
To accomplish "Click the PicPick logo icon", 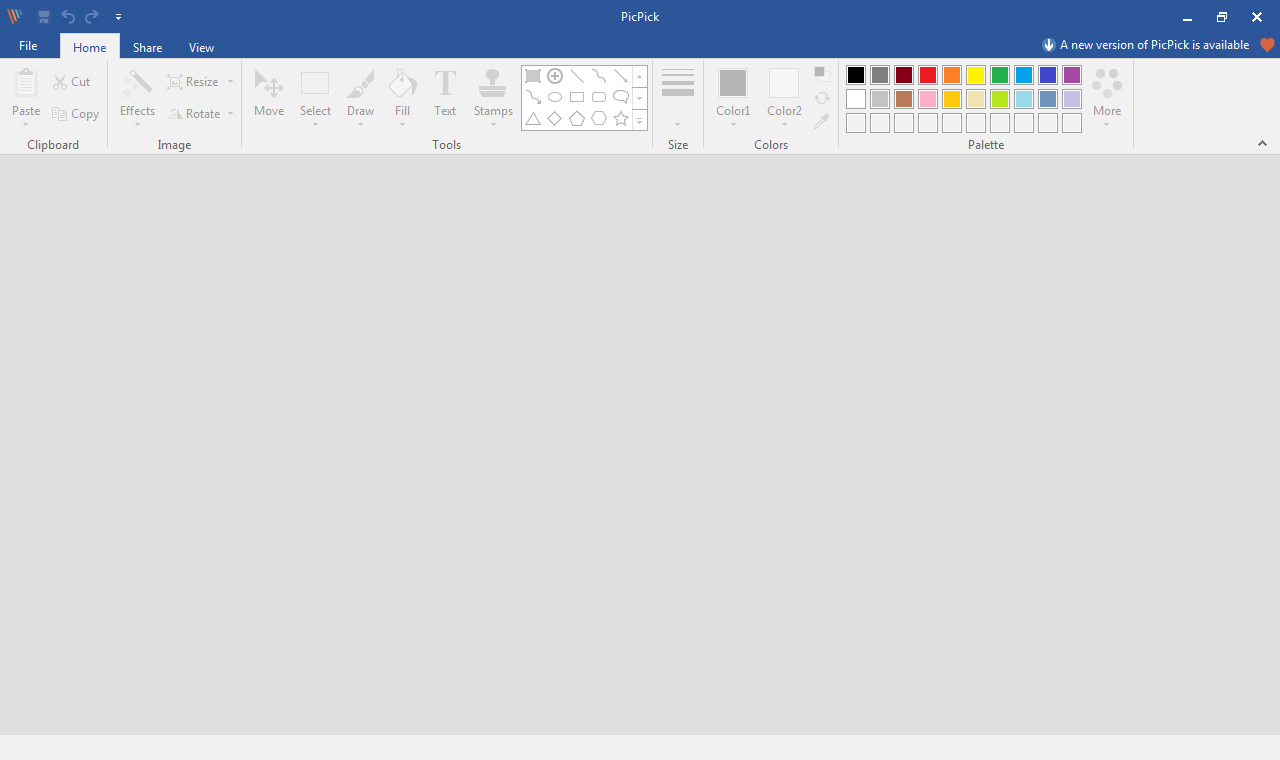I will pyautogui.click(x=15, y=16).
